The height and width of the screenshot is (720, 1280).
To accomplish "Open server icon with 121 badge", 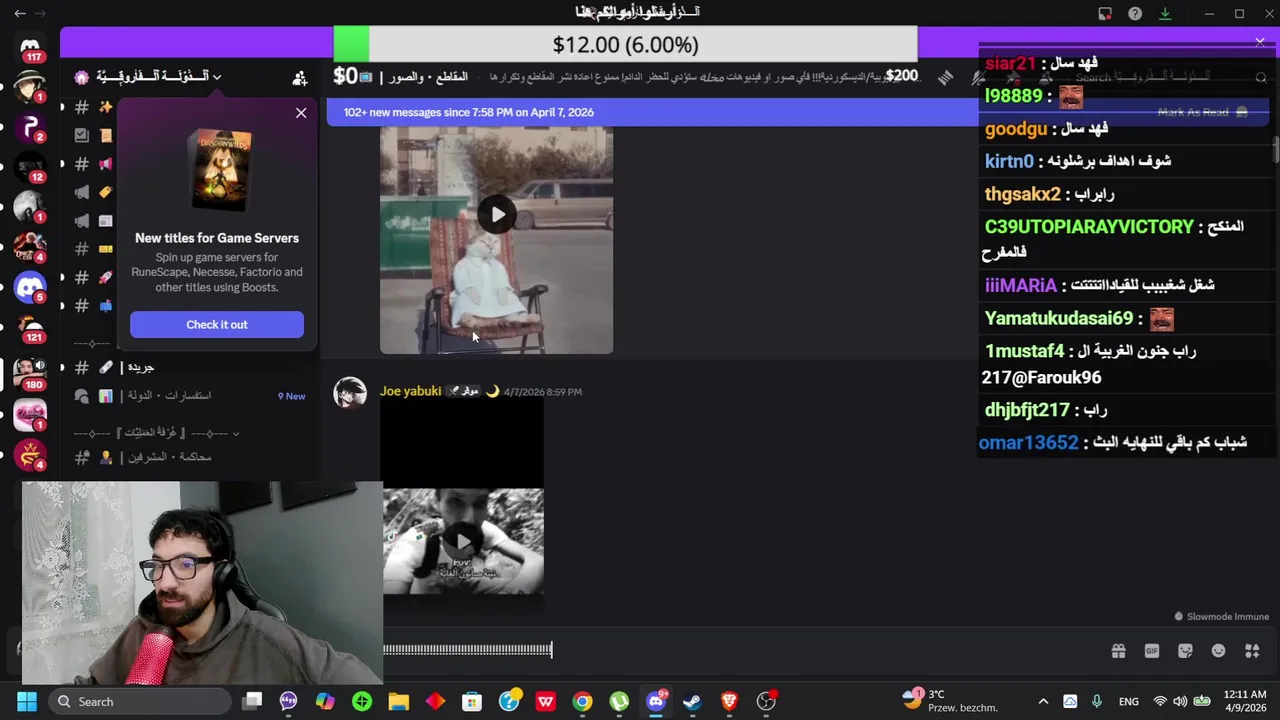I will point(30,327).
